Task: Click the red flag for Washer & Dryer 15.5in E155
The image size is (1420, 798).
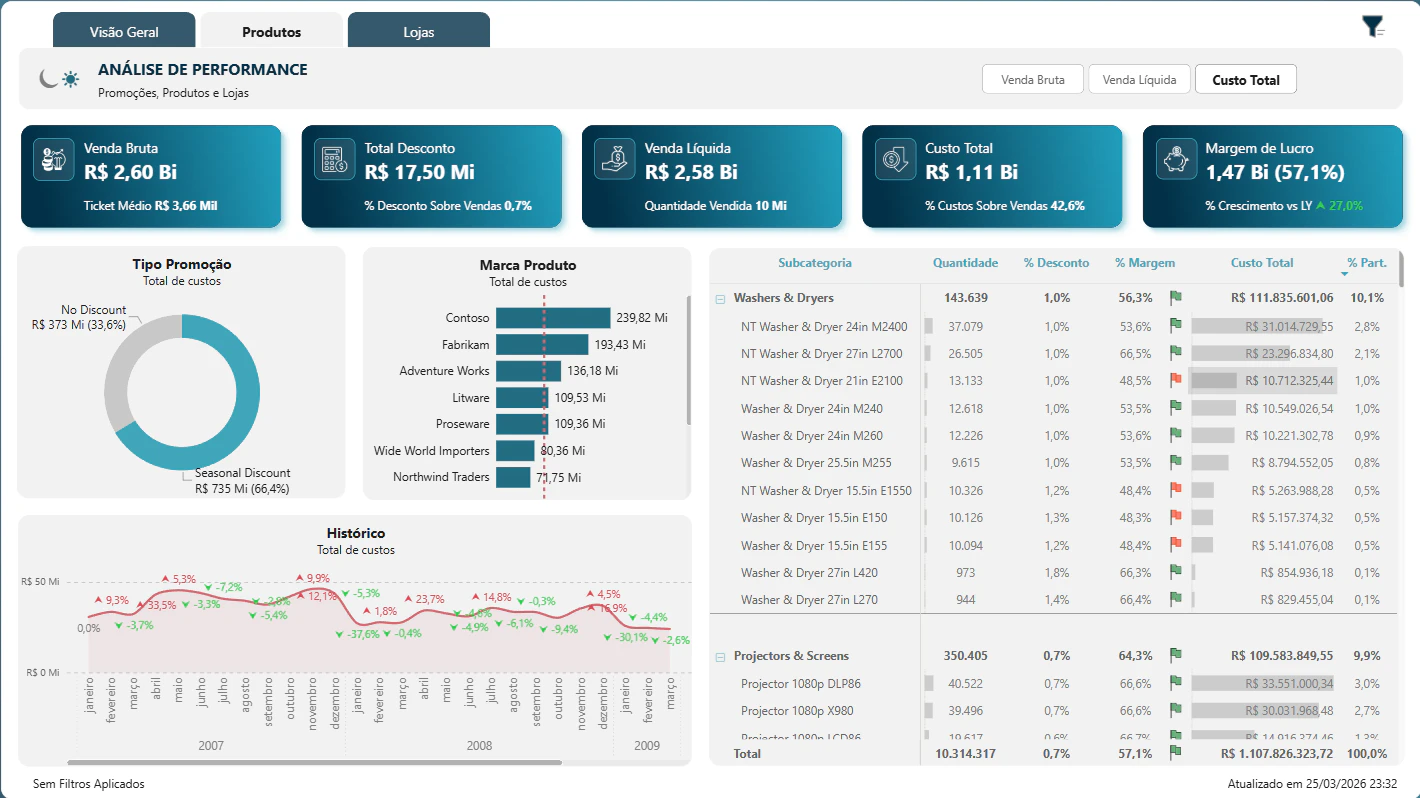Action: pos(1176,545)
